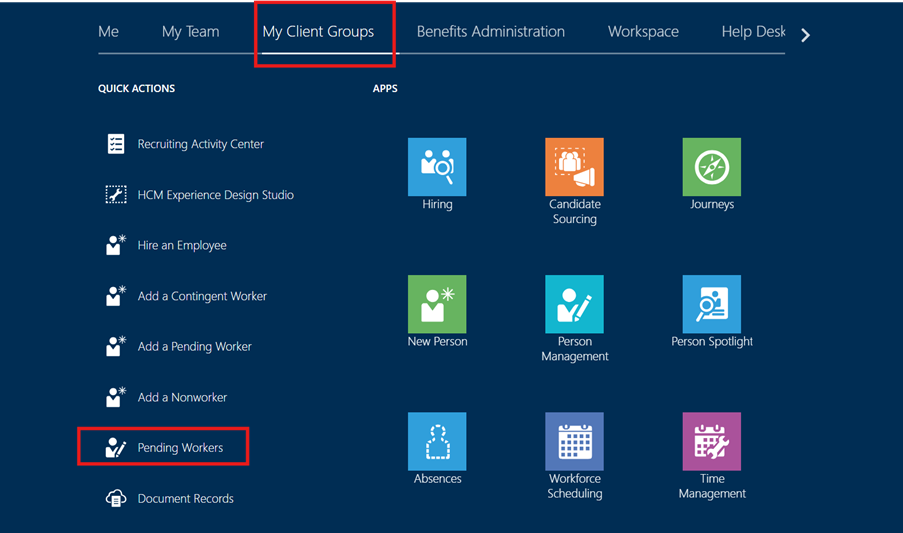Open the Help Desk tab
Viewport: 903px width, 533px height.
pyautogui.click(x=753, y=32)
